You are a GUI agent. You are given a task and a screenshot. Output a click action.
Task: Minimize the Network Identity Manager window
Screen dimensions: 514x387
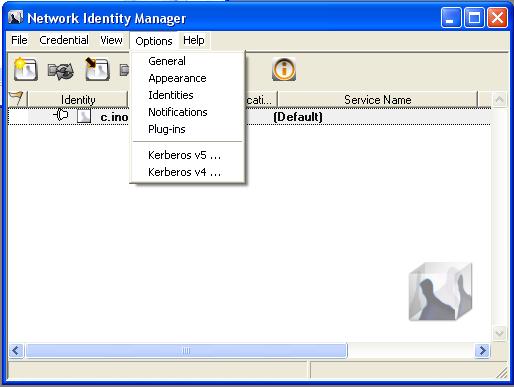pyautogui.click(x=451, y=17)
